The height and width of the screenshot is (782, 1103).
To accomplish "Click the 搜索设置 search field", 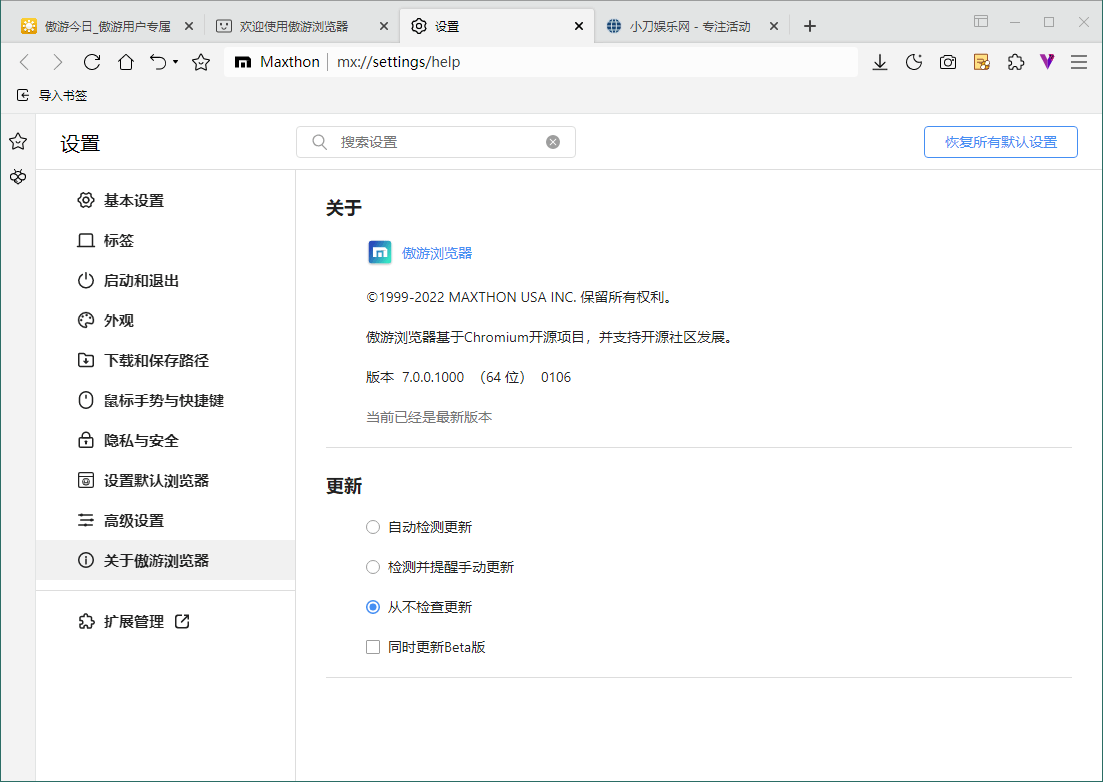I will point(436,142).
